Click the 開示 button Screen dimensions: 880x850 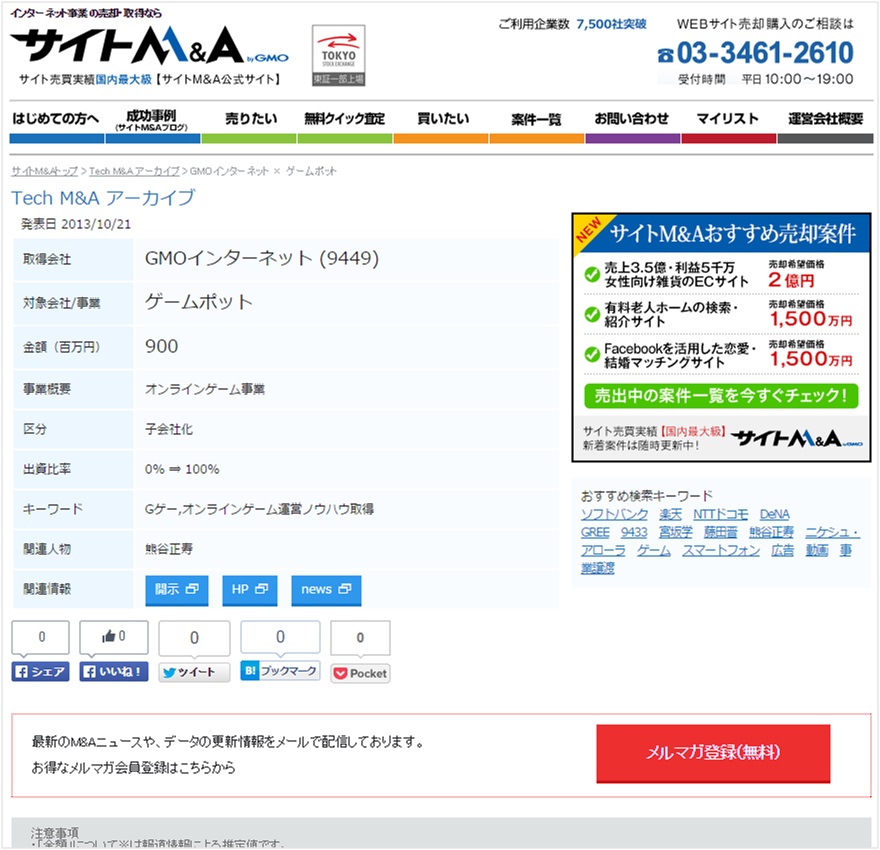(177, 590)
